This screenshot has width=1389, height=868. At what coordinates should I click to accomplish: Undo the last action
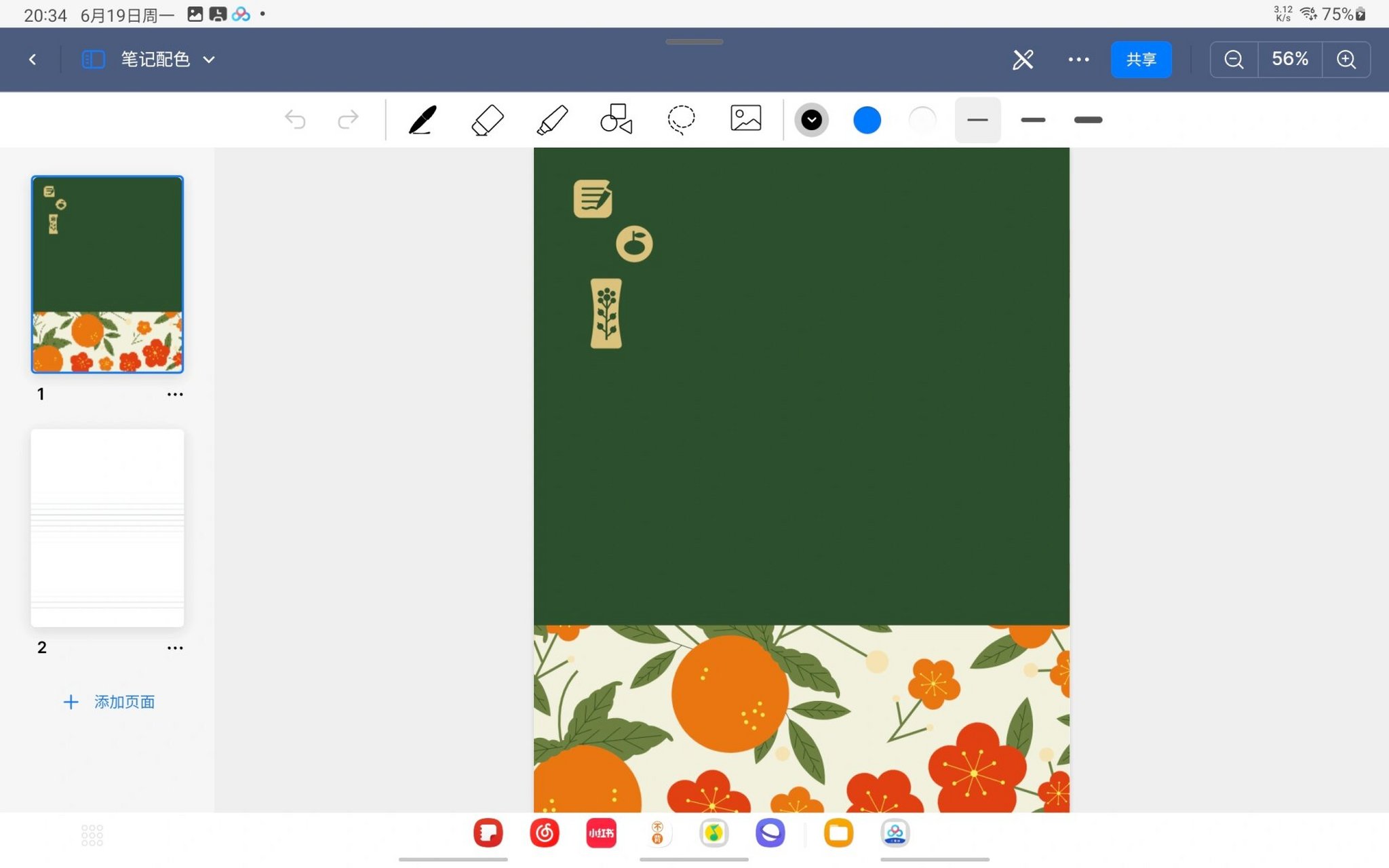pos(295,119)
